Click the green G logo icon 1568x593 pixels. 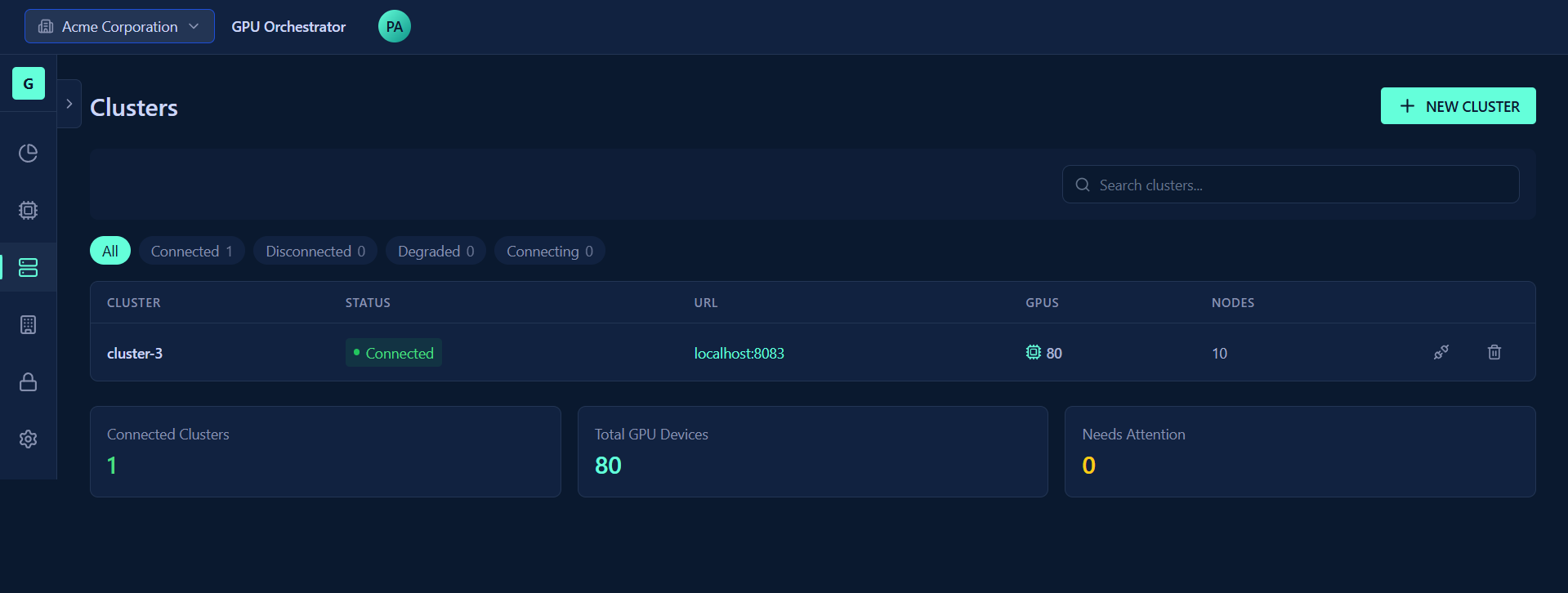pos(28,83)
